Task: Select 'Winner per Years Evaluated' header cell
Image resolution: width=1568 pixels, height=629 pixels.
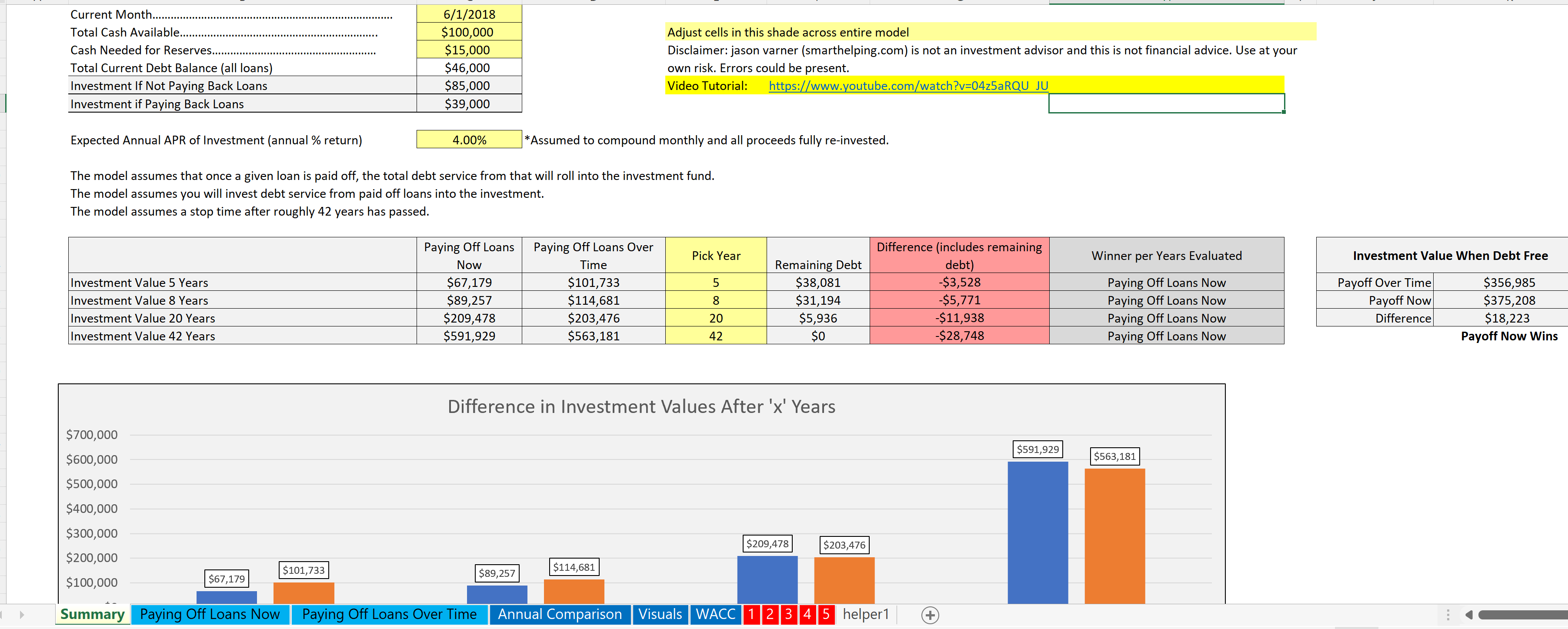Action: click(x=1166, y=256)
